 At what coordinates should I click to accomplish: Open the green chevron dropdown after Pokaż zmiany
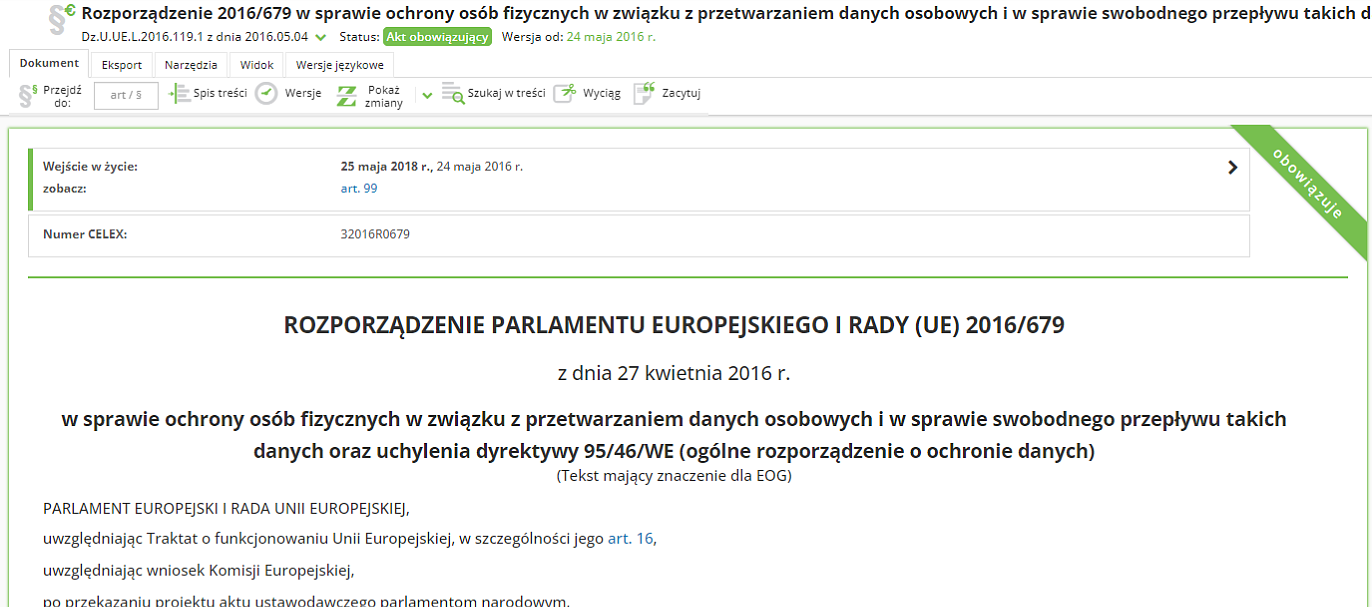(427, 96)
